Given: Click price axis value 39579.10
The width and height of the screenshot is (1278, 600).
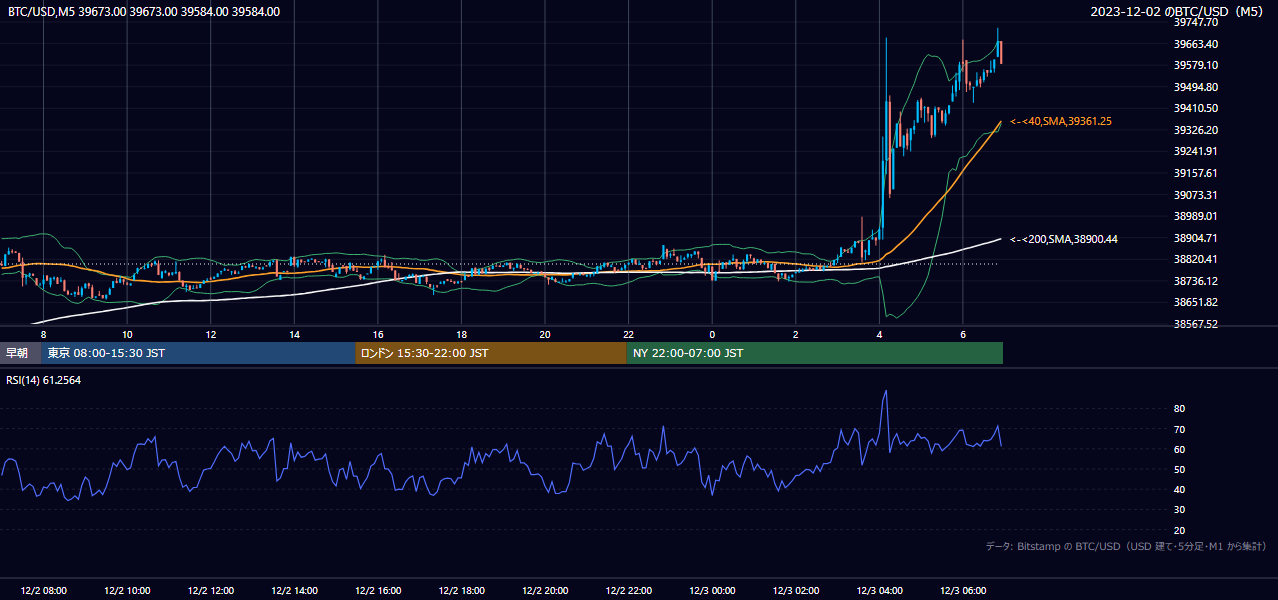Looking at the screenshot, I should click(x=1195, y=65).
